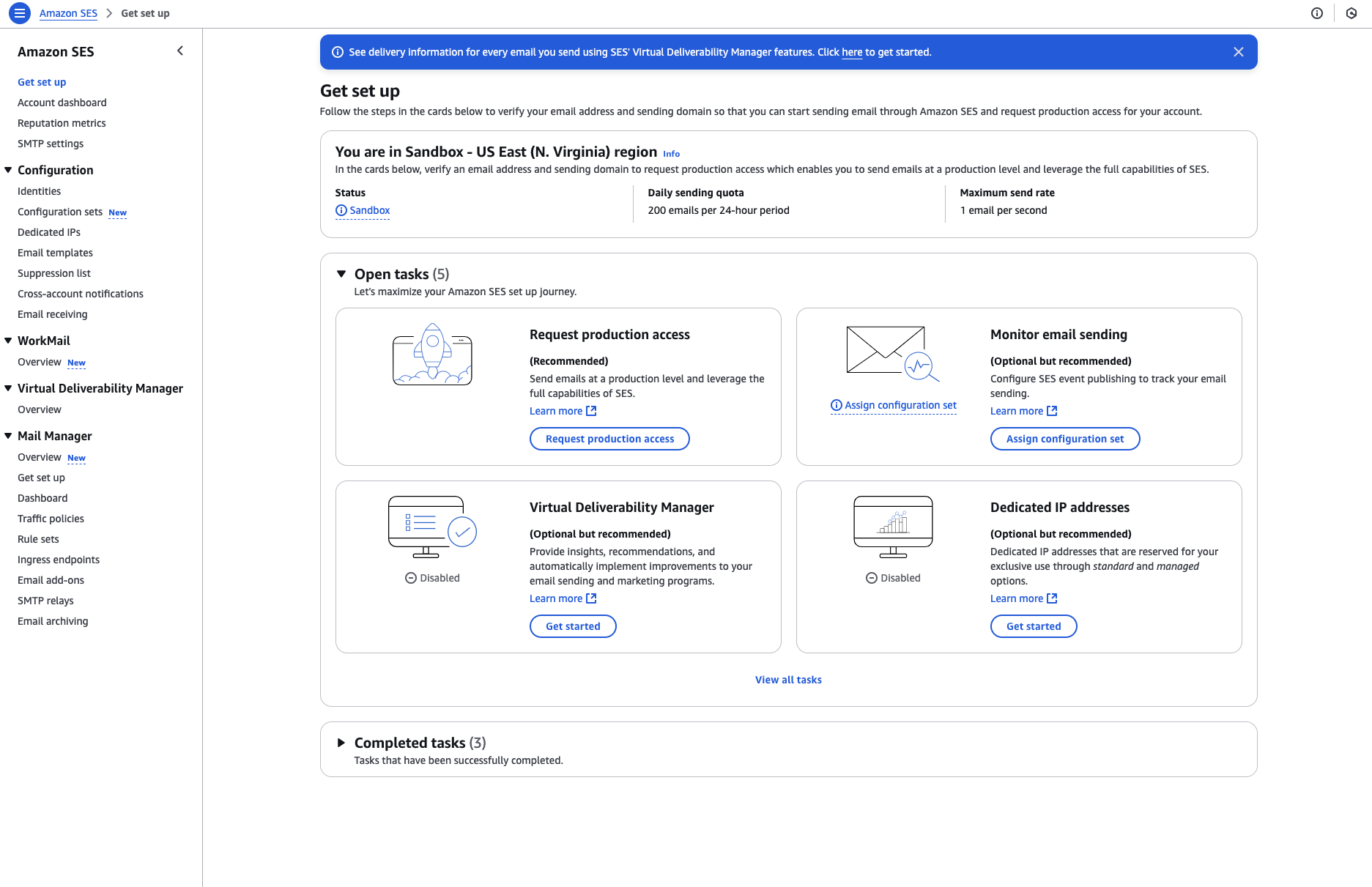Click the Disabled icon under Dedicated IP addresses
1372x887 pixels.
click(872, 578)
